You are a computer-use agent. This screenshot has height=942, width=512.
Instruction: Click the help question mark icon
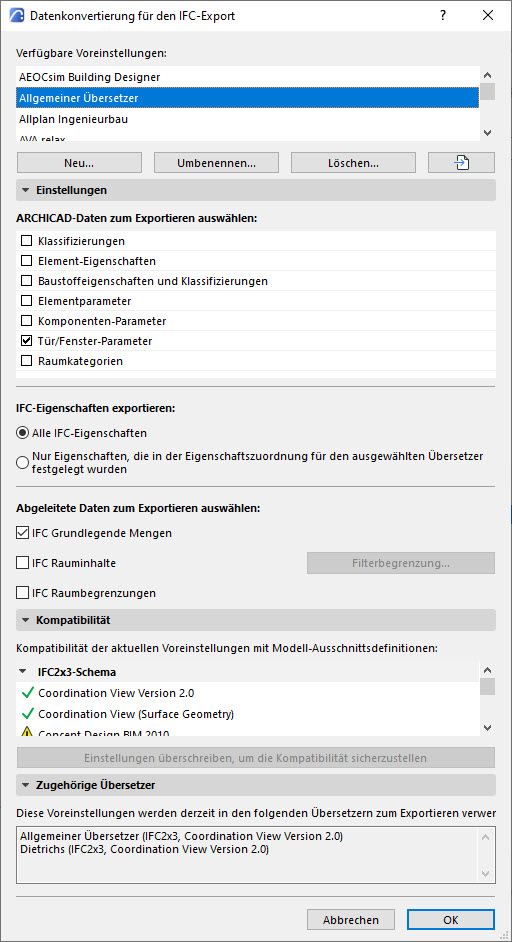pos(443,16)
